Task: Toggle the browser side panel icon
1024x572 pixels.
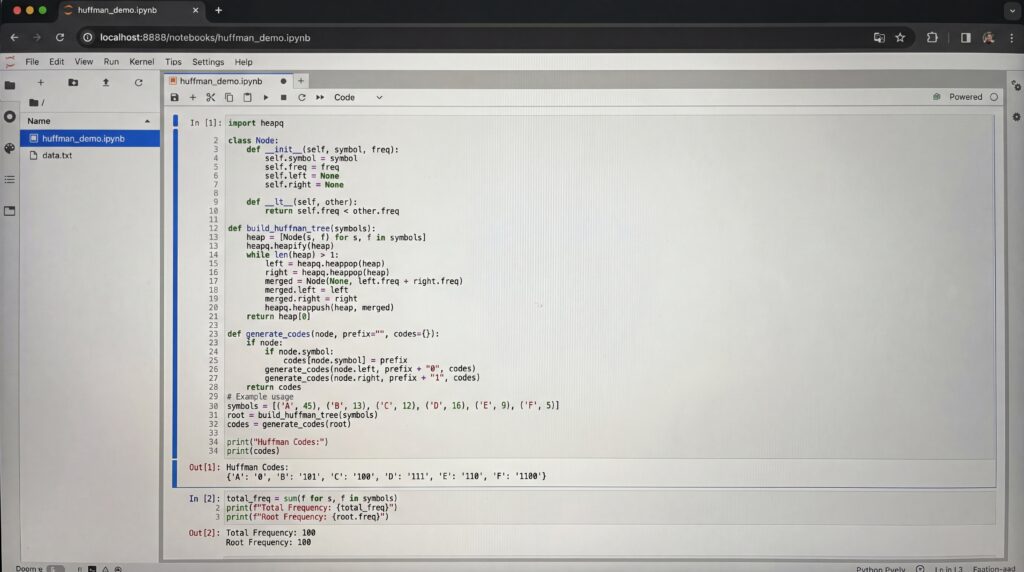Action: point(965,38)
